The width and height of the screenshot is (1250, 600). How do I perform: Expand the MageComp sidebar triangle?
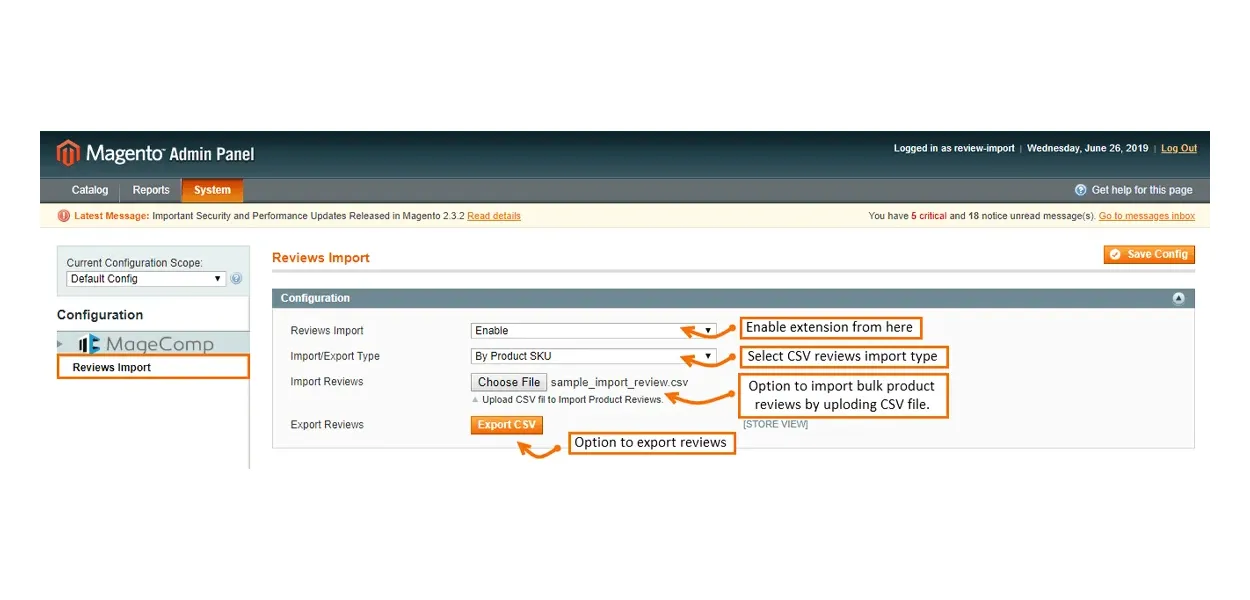coord(61,344)
